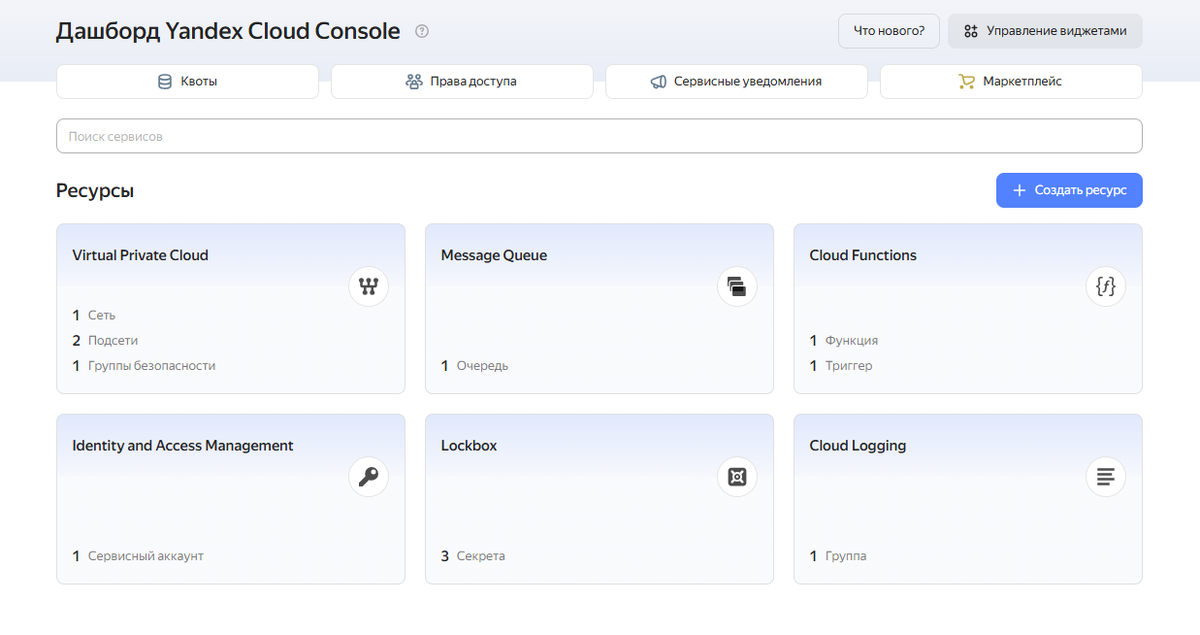The image size is (1200, 635).
Task: Open the Подсети link in VPC card
Action: pyautogui.click(x=113, y=340)
